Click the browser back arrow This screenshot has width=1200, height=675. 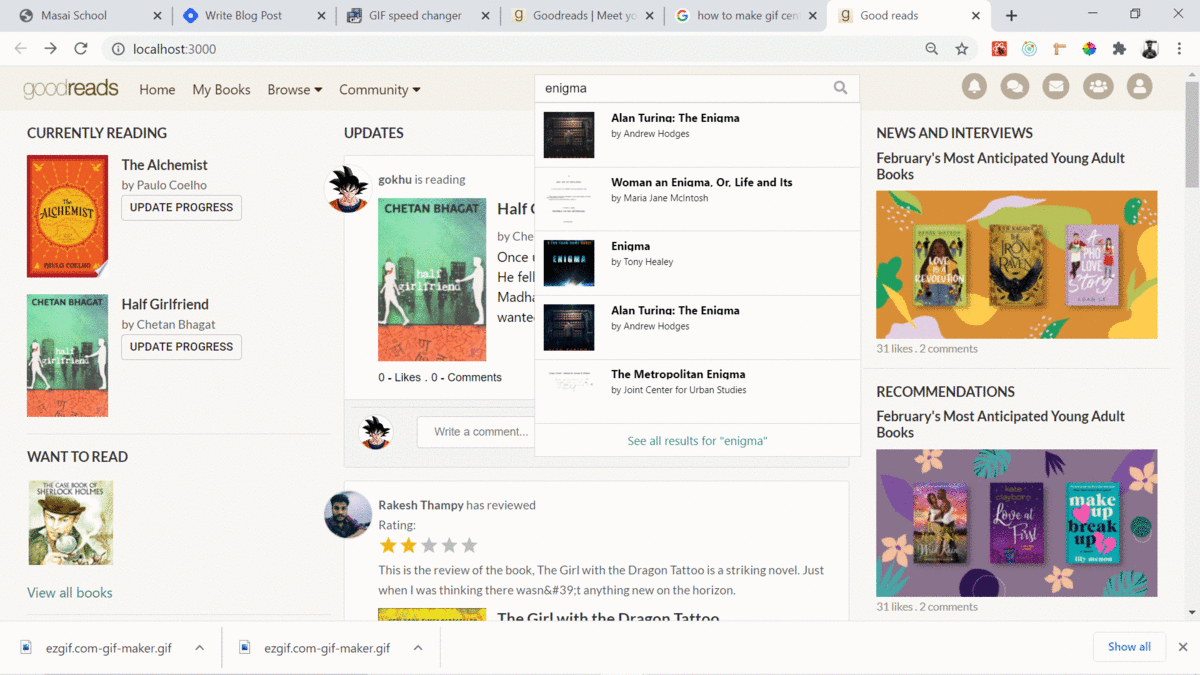click(20, 49)
